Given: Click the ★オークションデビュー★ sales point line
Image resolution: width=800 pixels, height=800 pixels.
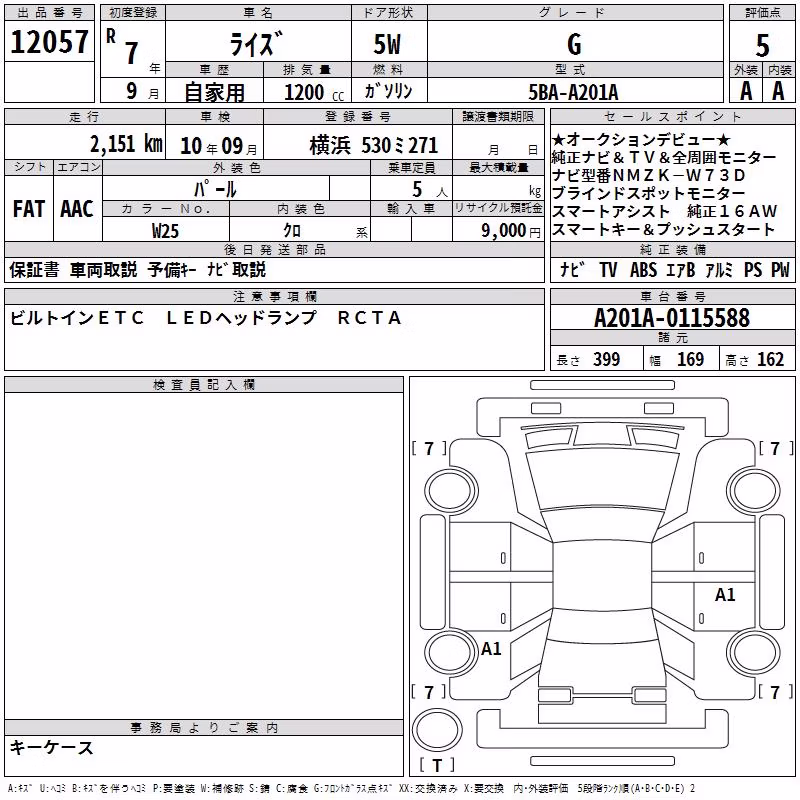Looking at the screenshot, I should [641, 139].
